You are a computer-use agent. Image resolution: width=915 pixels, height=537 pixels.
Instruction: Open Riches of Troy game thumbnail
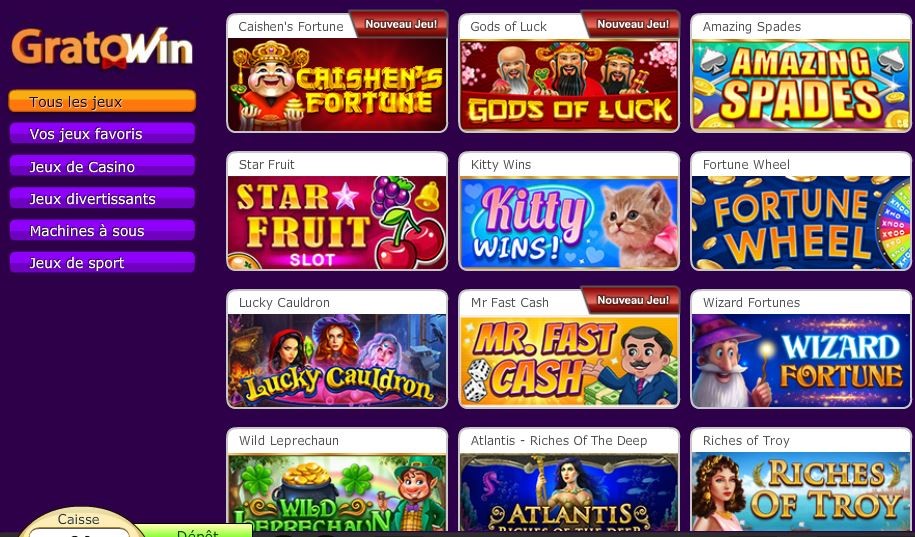click(x=801, y=492)
